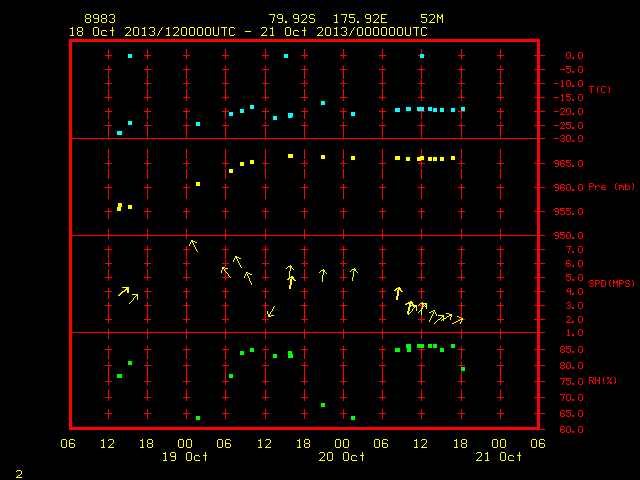Select the Pre (mb) pressure axis label
Image resolution: width=640 pixels, height=480 pixels.
click(x=611, y=187)
